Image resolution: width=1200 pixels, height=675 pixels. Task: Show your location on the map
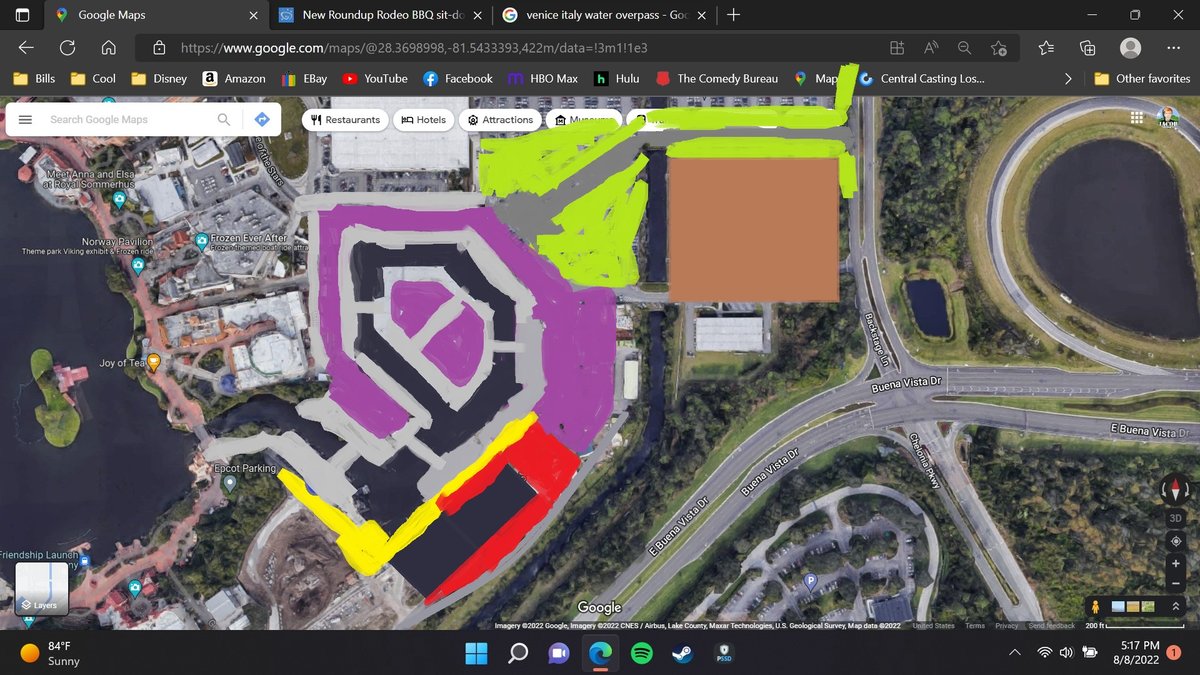[x=1175, y=541]
